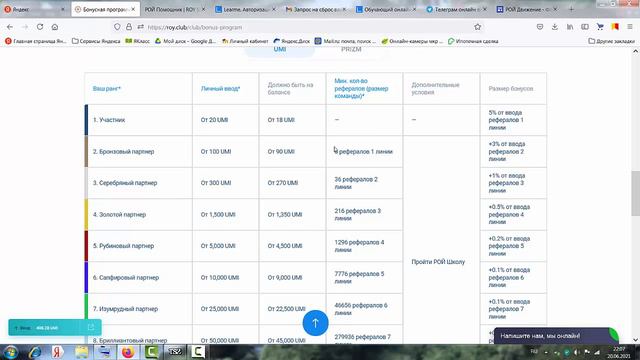
Task: Open the Личный кабинет bookmark
Action: click(x=245, y=41)
